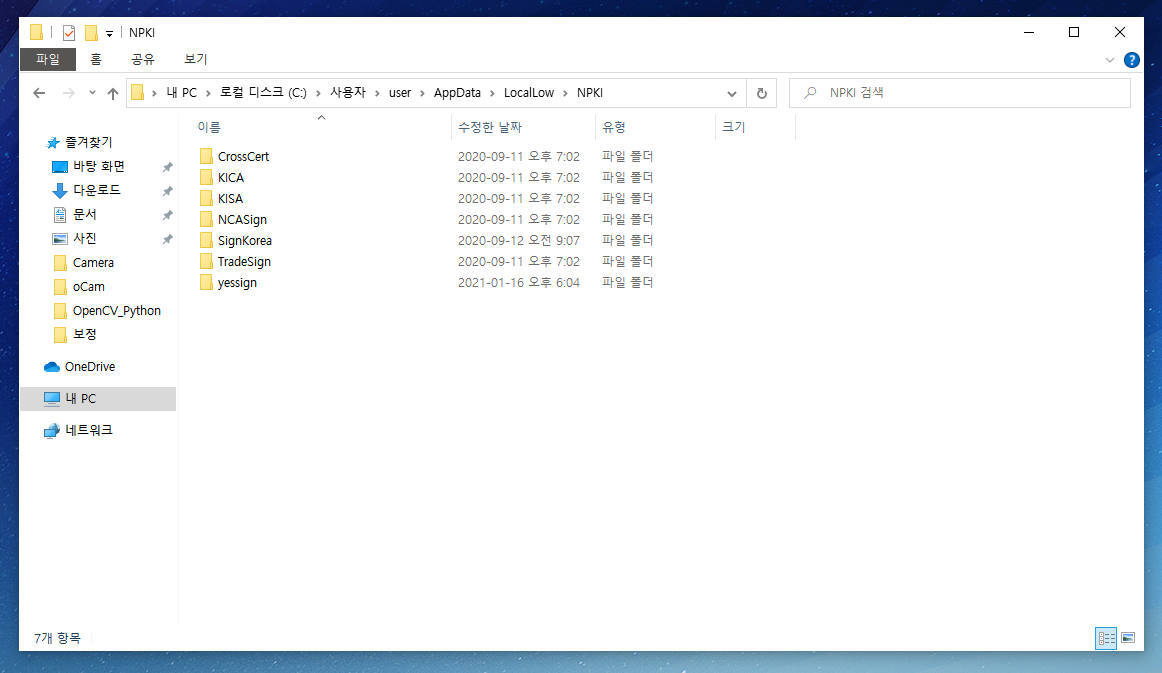The height and width of the screenshot is (673, 1162).
Task: Click LocalLow breadcrumb segment
Action: click(x=529, y=93)
